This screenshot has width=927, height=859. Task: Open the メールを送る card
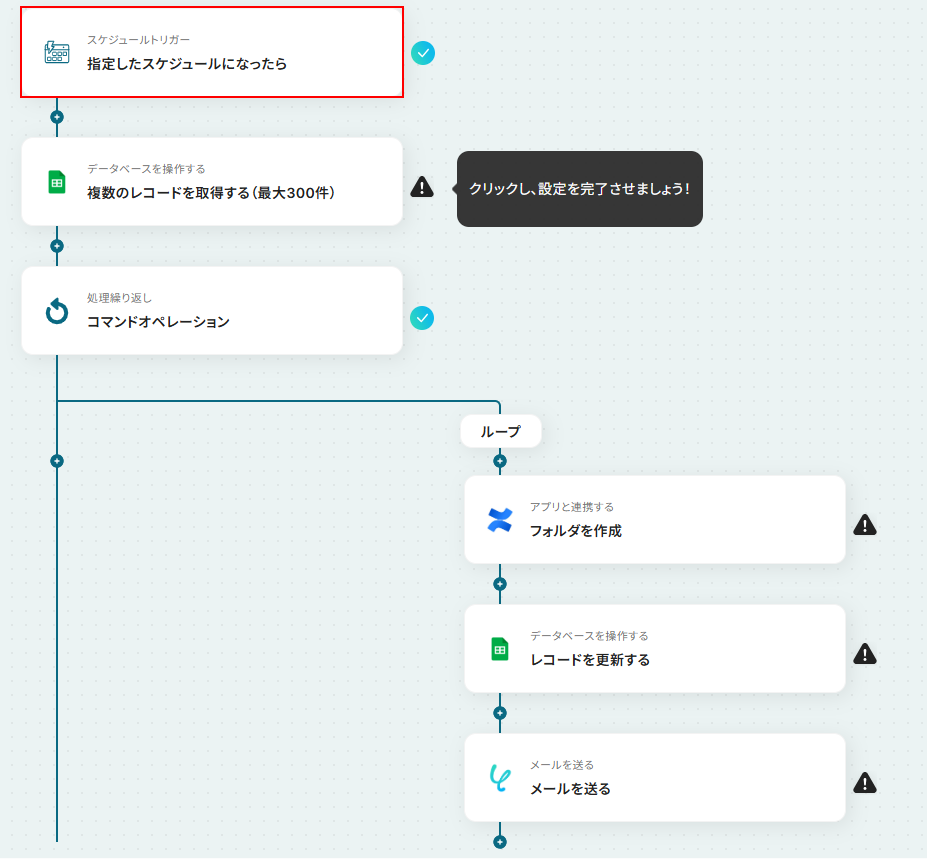pyautogui.click(x=655, y=777)
